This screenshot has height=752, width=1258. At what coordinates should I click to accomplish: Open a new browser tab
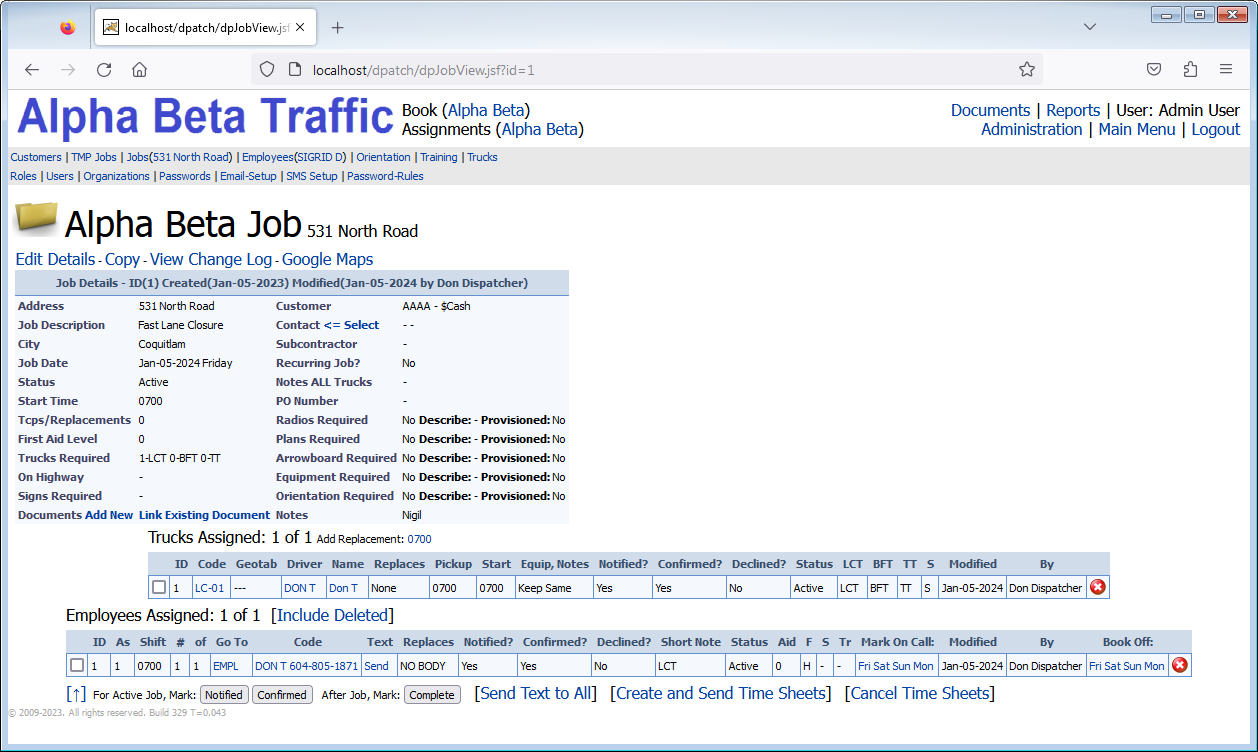tap(337, 27)
